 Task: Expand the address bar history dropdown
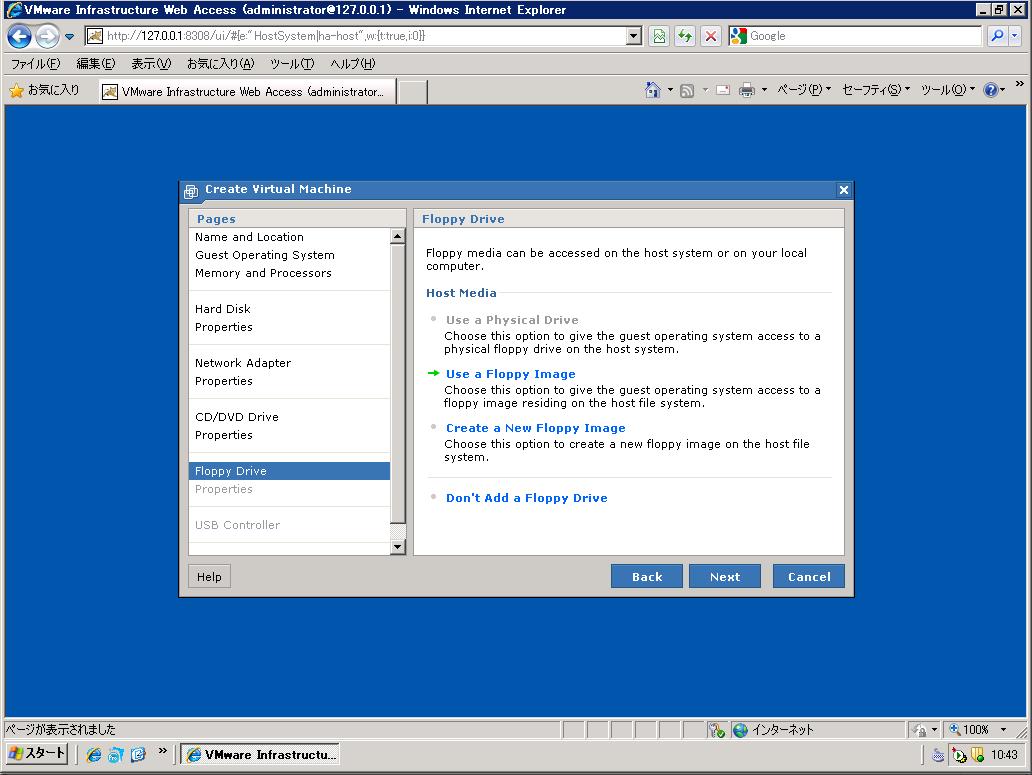click(634, 36)
